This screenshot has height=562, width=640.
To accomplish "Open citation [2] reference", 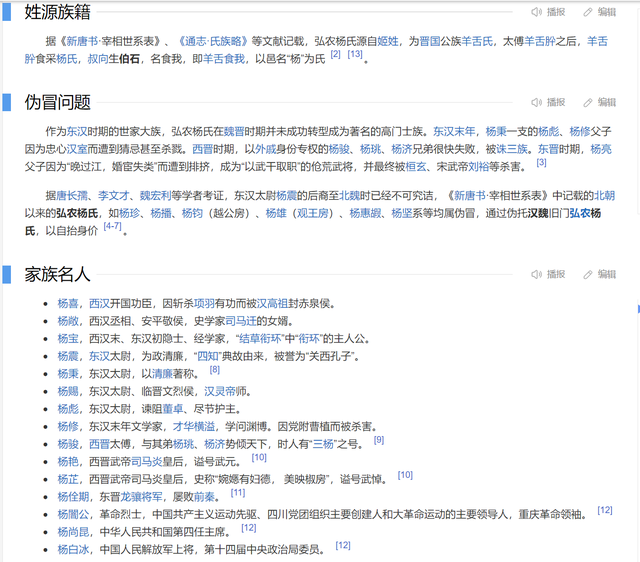I will pyautogui.click(x=336, y=54).
